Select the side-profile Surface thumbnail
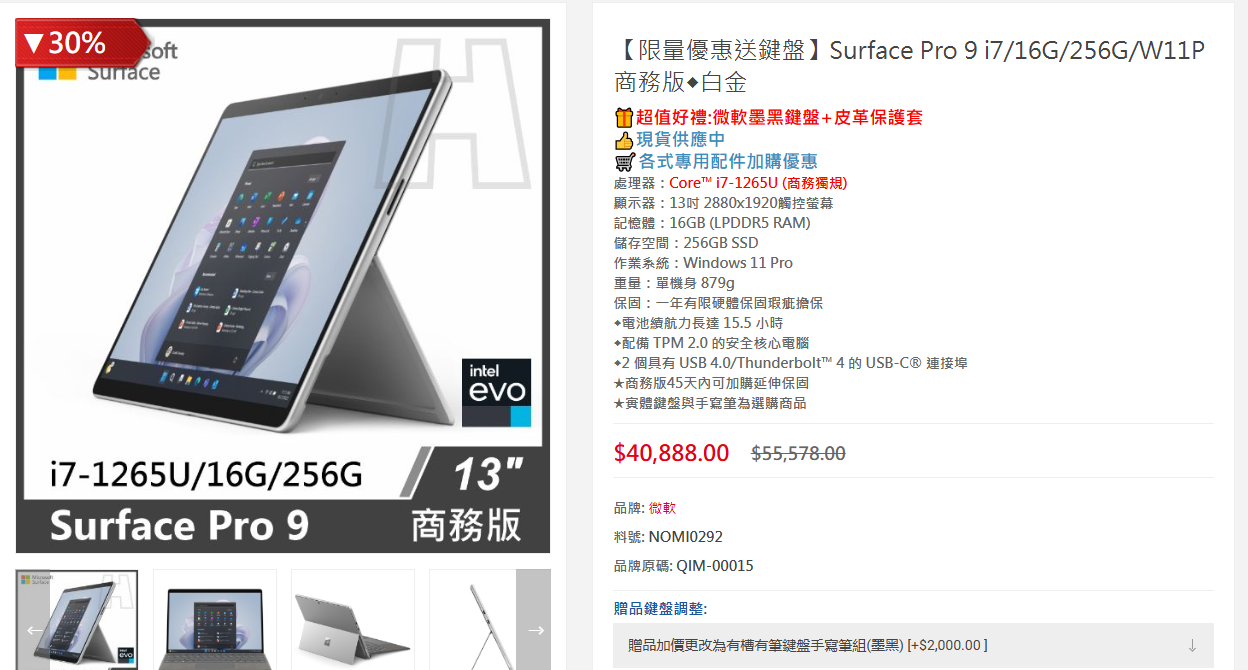The image size is (1248, 670). (x=472, y=620)
